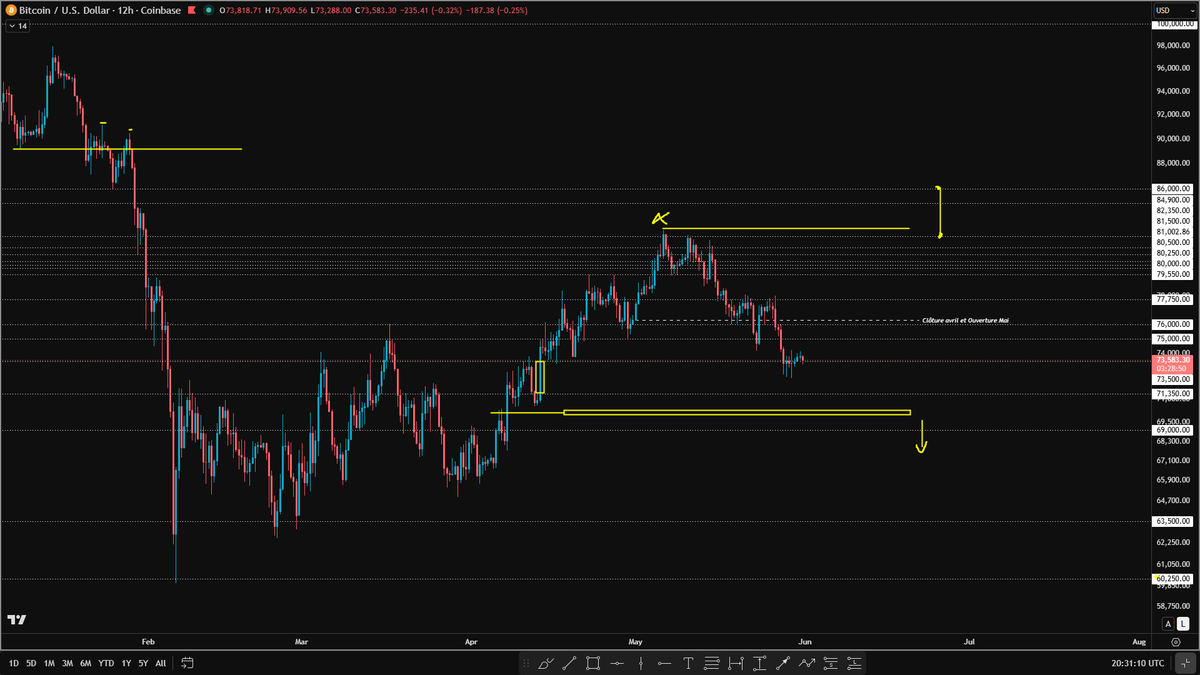The width and height of the screenshot is (1200, 675).
Task: Click the green market status dot
Action: (x=208, y=10)
